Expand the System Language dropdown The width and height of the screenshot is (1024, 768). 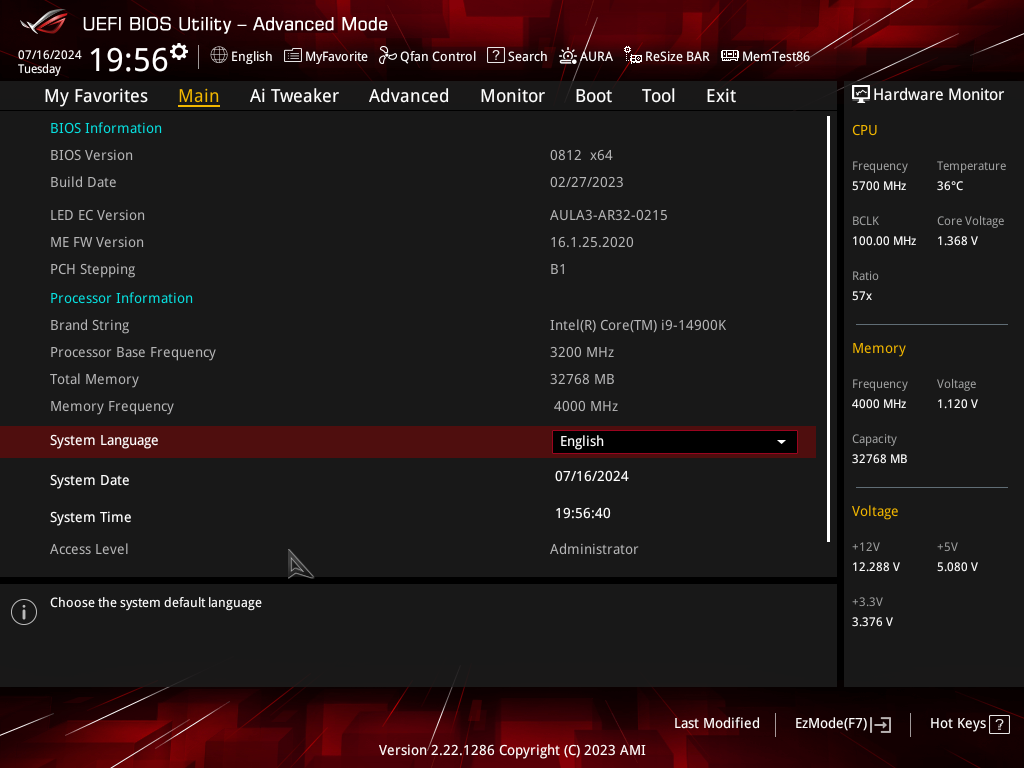[x=675, y=441]
